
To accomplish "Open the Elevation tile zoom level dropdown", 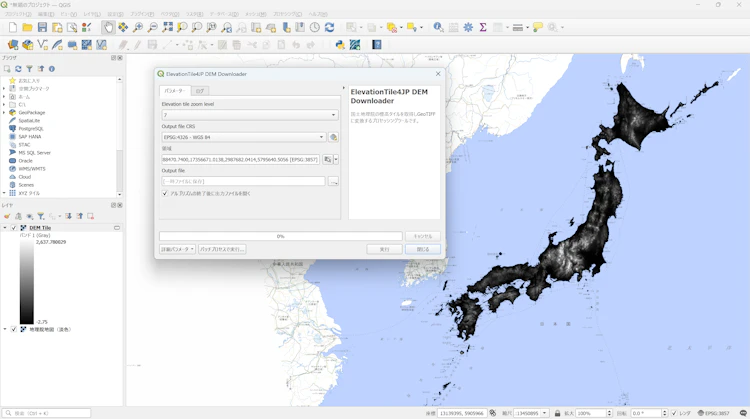I will 250,115.
